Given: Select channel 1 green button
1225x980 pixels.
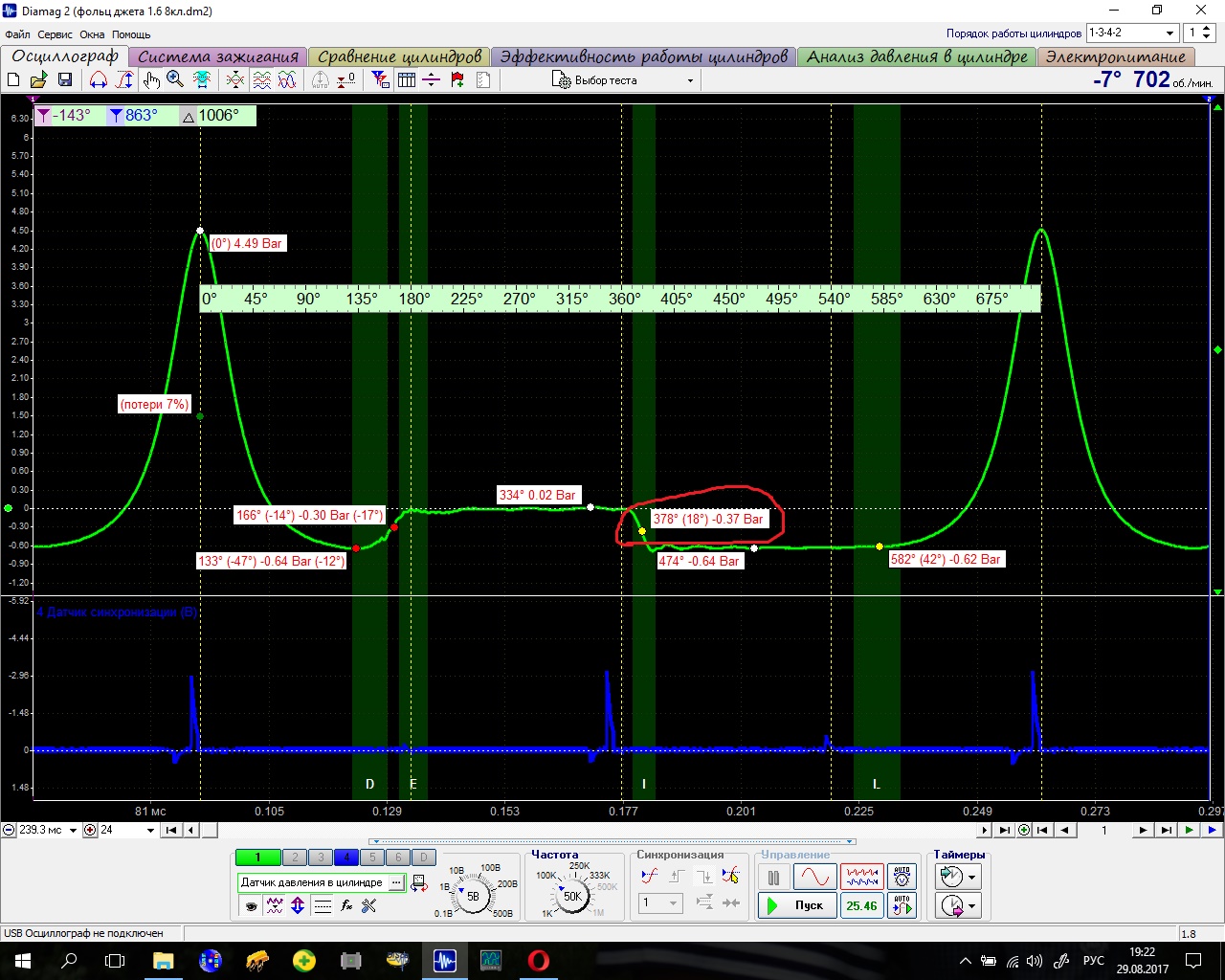Looking at the screenshot, I should [x=257, y=857].
